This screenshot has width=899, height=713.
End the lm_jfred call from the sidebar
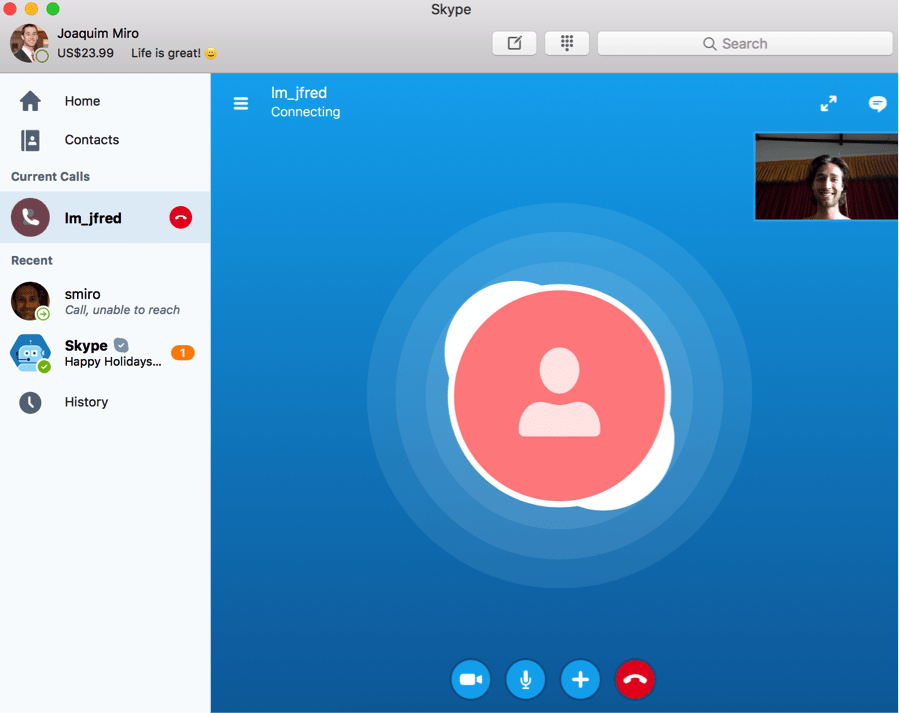click(x=181, y=218)
